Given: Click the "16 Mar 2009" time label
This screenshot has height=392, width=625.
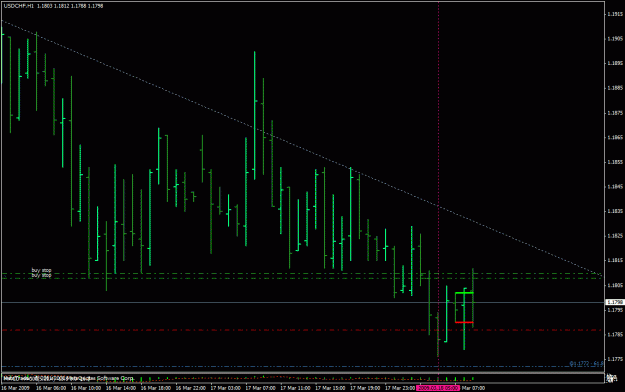Looking at the screenshot, I should pyautogui.click(x=15, y=388).
